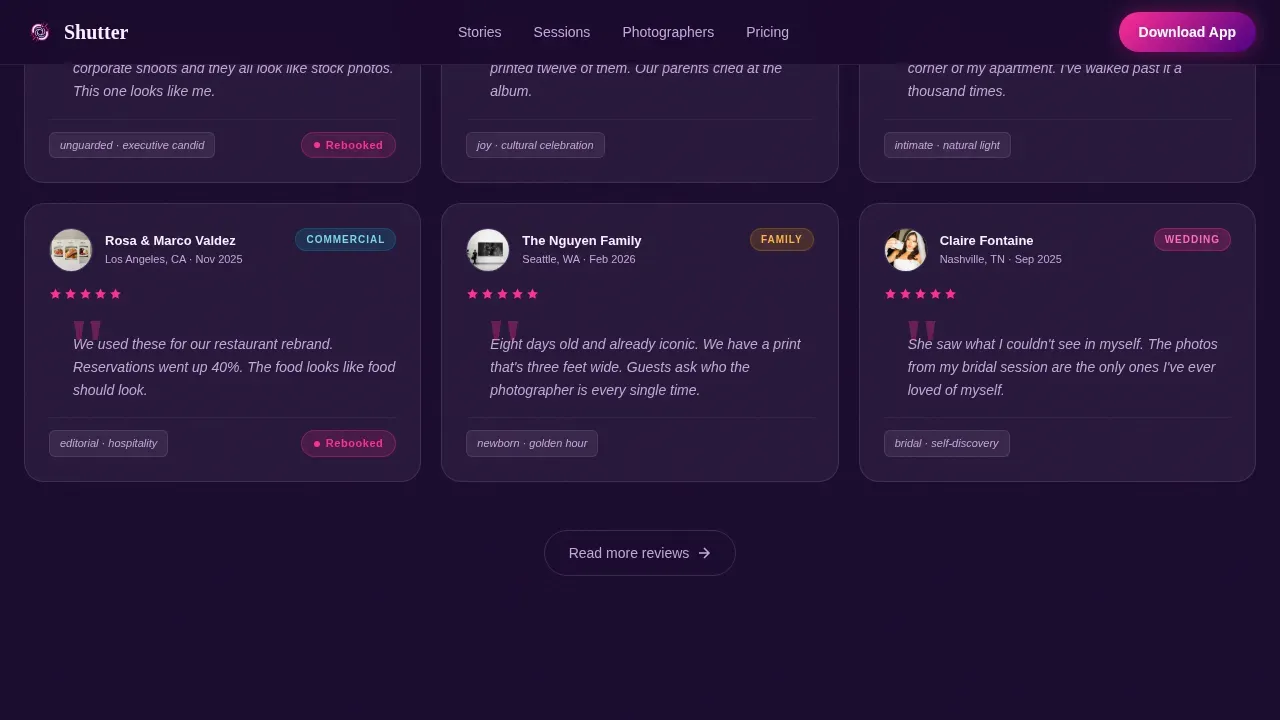1280x720 pixels.
Task: Select the FAMILY category badge
Action: (x=782, y=240)
